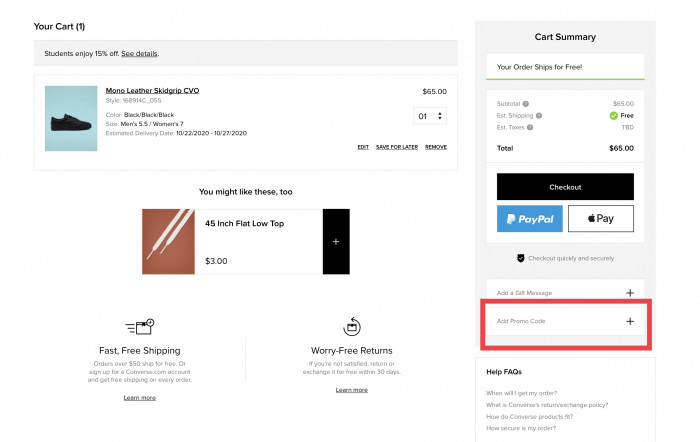Save the Skidgrip shoe for later
This screenshot has height=442, width=700.
coord(396,147)
